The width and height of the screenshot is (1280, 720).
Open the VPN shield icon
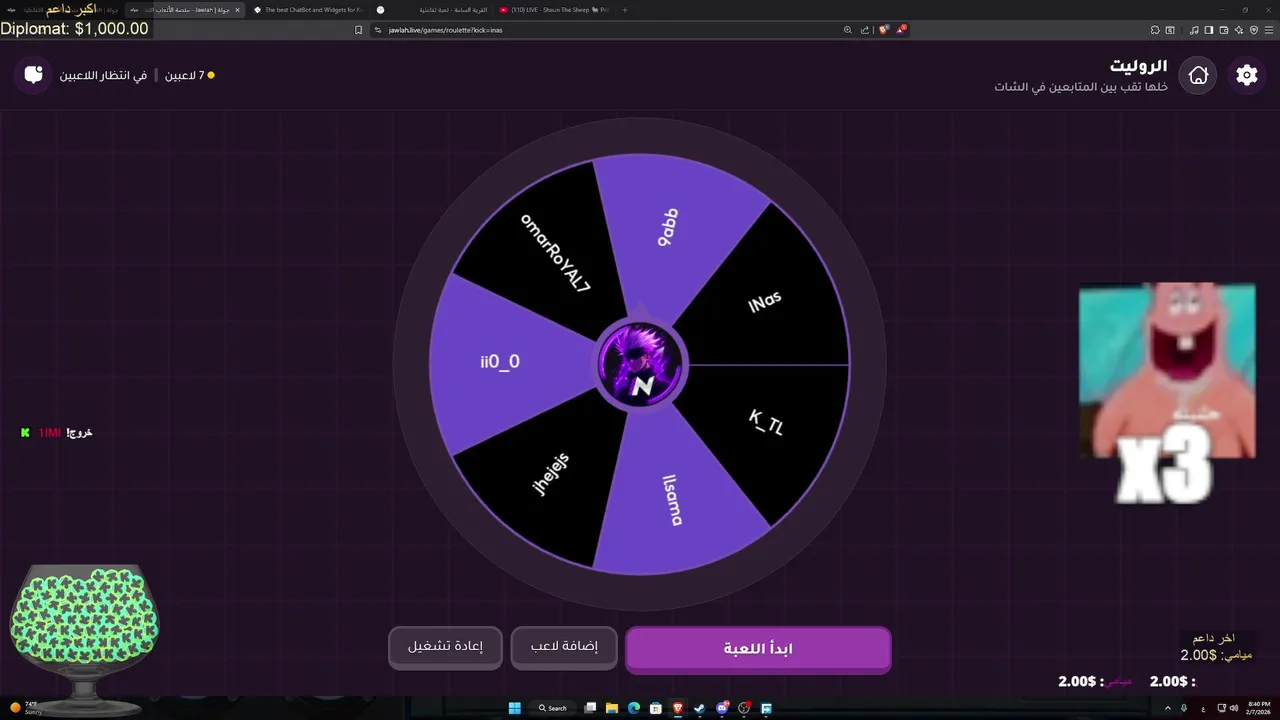[1254, 30]
